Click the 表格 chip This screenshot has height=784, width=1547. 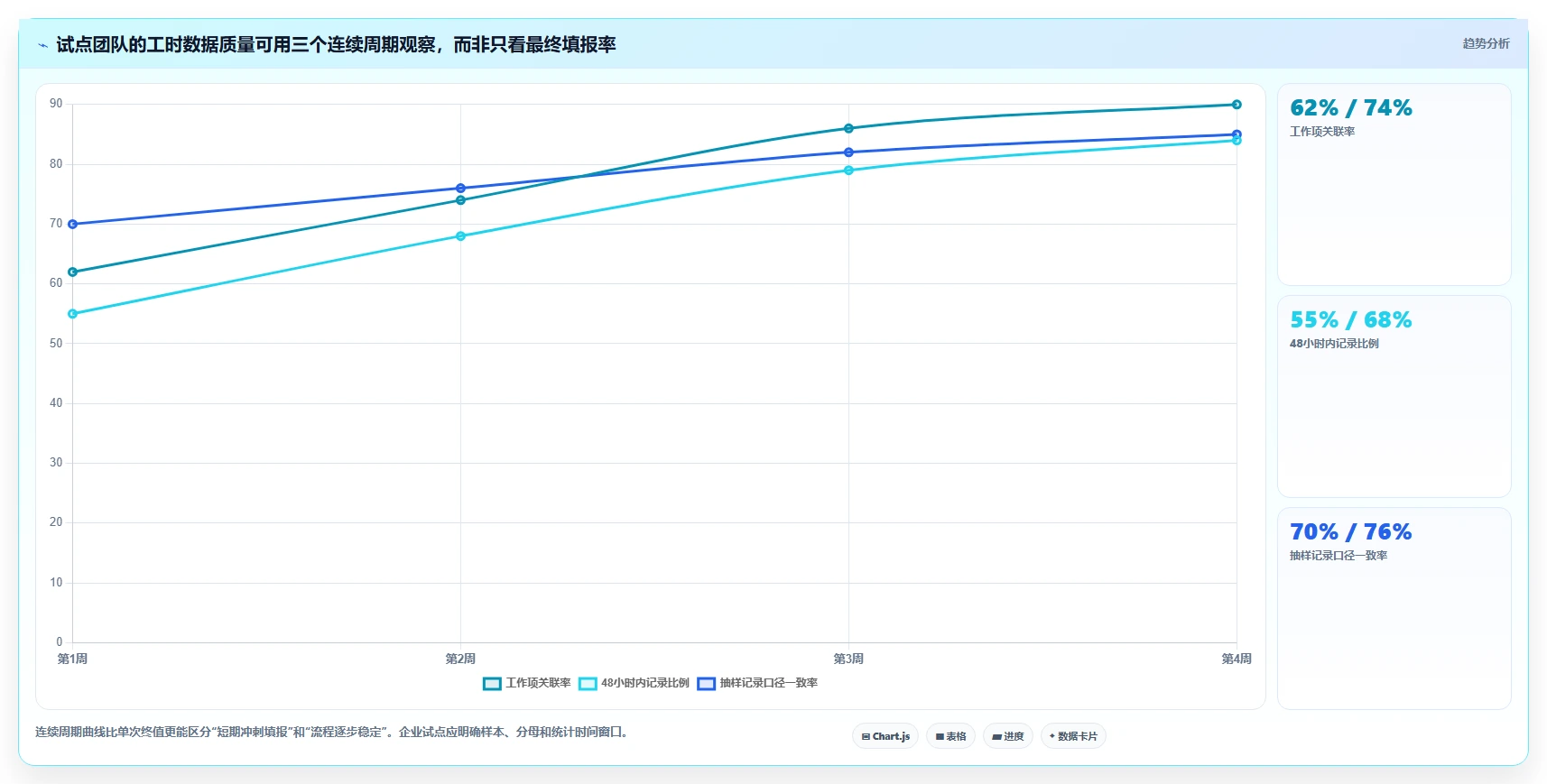(950, 736)
